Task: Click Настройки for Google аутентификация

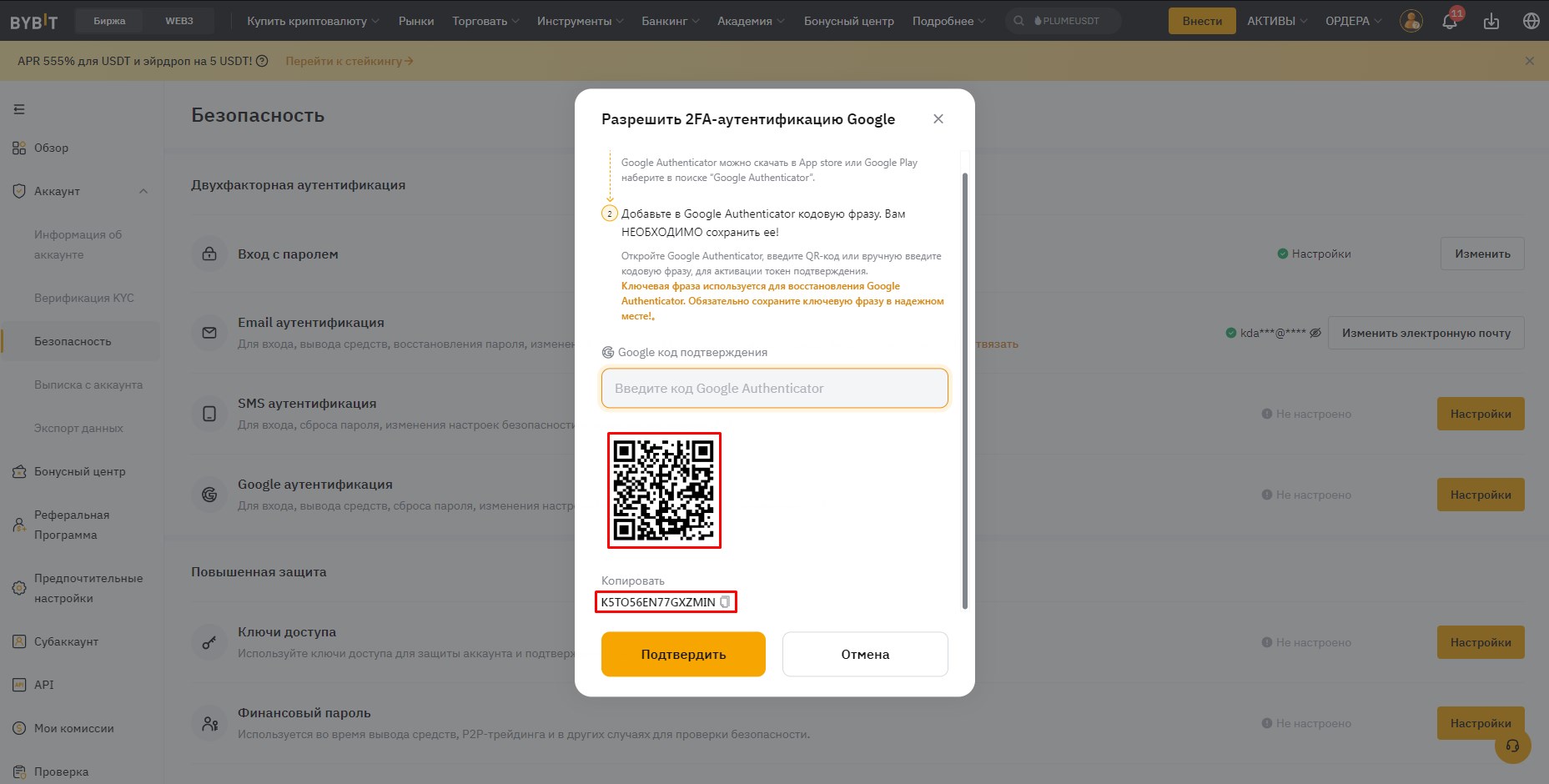Action: [1481, 495]
